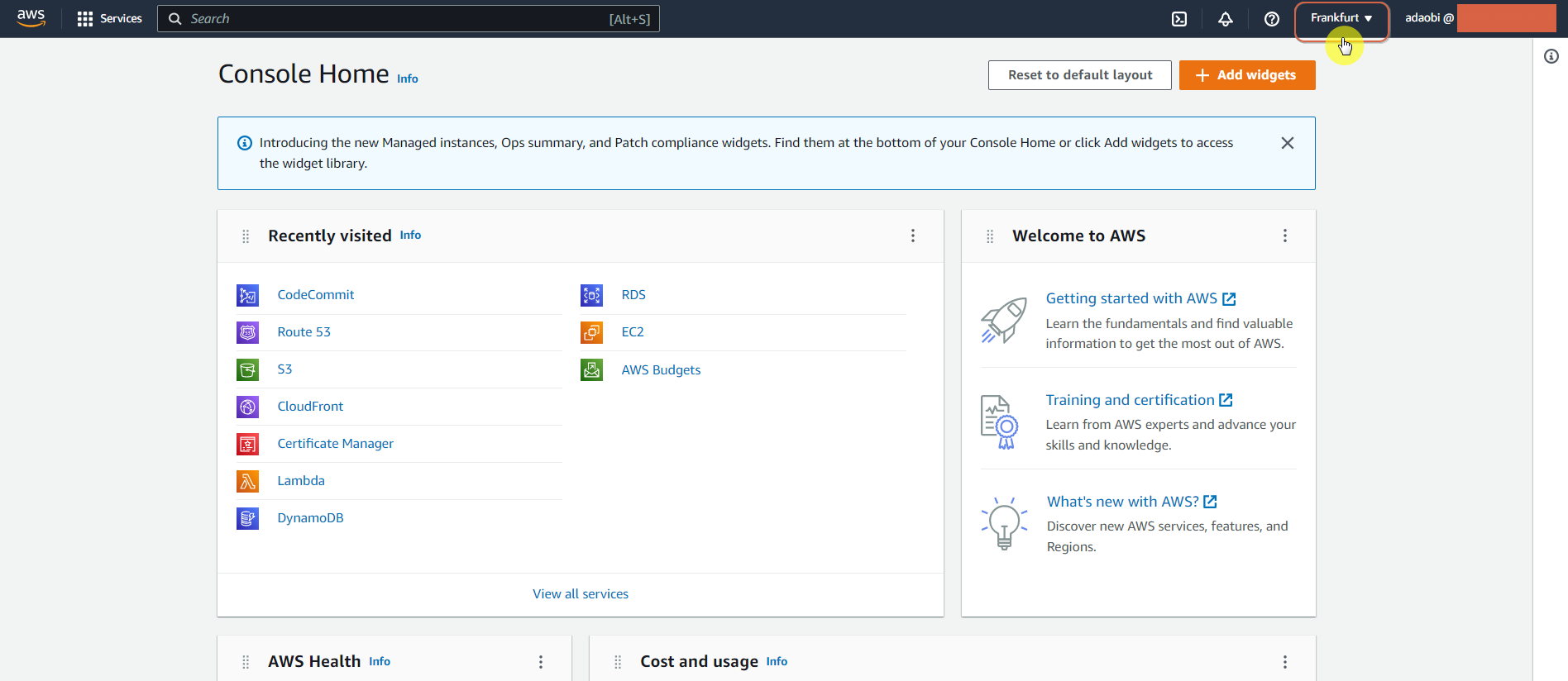Click the AWS logo in header
This screenshot has height=681, width=1568.
click(31, 18)
